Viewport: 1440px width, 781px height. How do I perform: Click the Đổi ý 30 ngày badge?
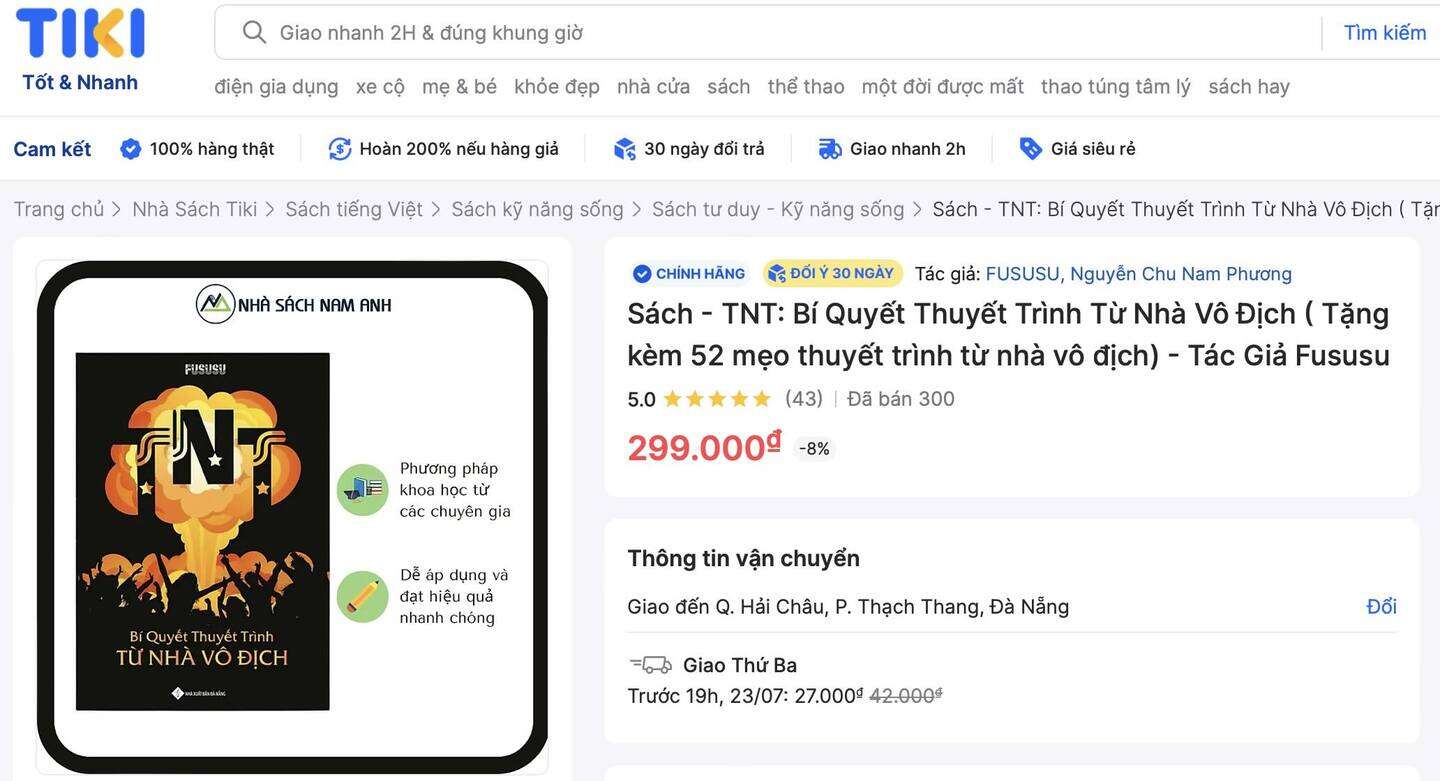click(x=832, y=273)
